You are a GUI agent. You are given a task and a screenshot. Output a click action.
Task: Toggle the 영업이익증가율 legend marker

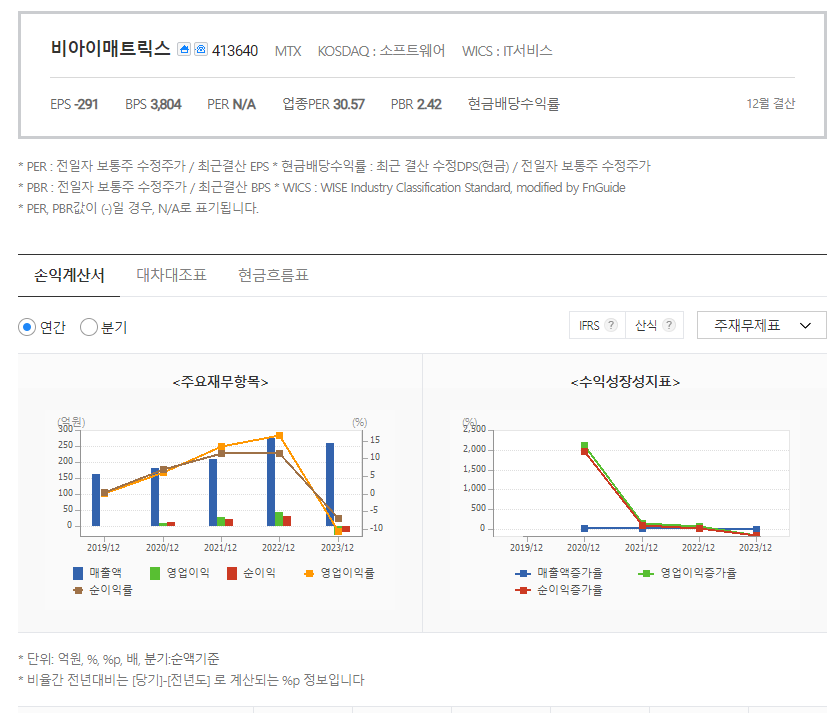click(x=646, y=573)
